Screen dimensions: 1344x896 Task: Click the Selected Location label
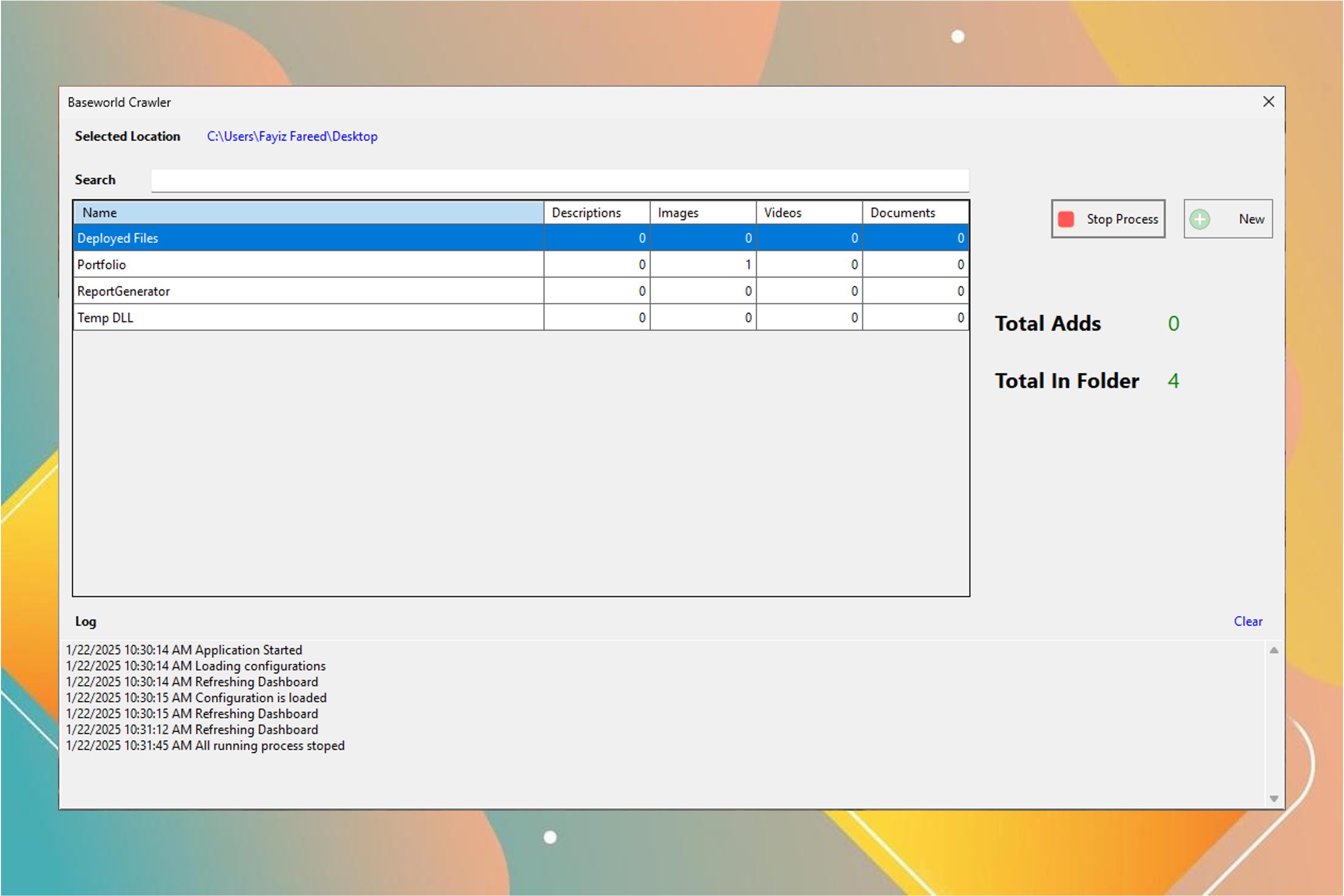[x=128, y=136]
